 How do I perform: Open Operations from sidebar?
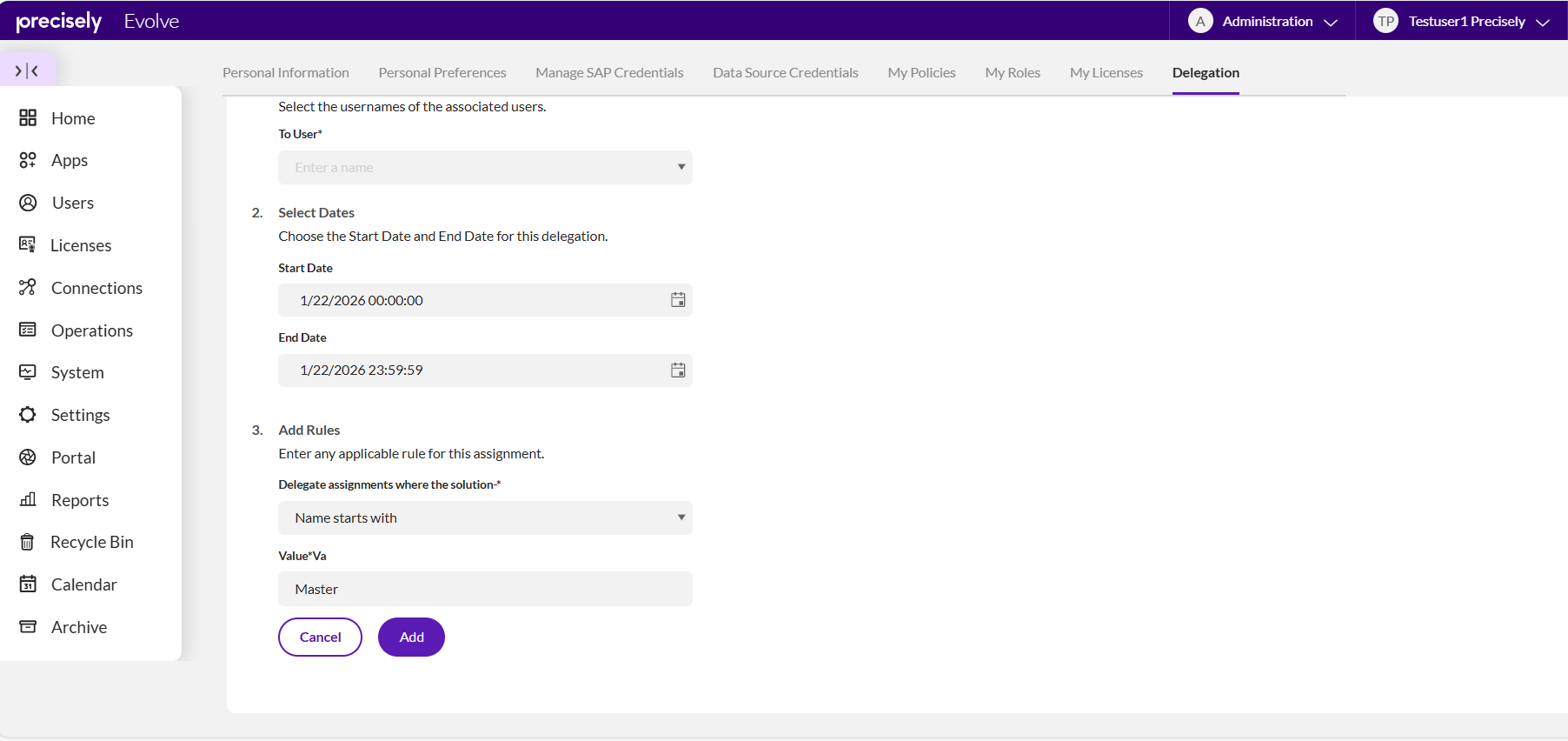coord(91,330)
